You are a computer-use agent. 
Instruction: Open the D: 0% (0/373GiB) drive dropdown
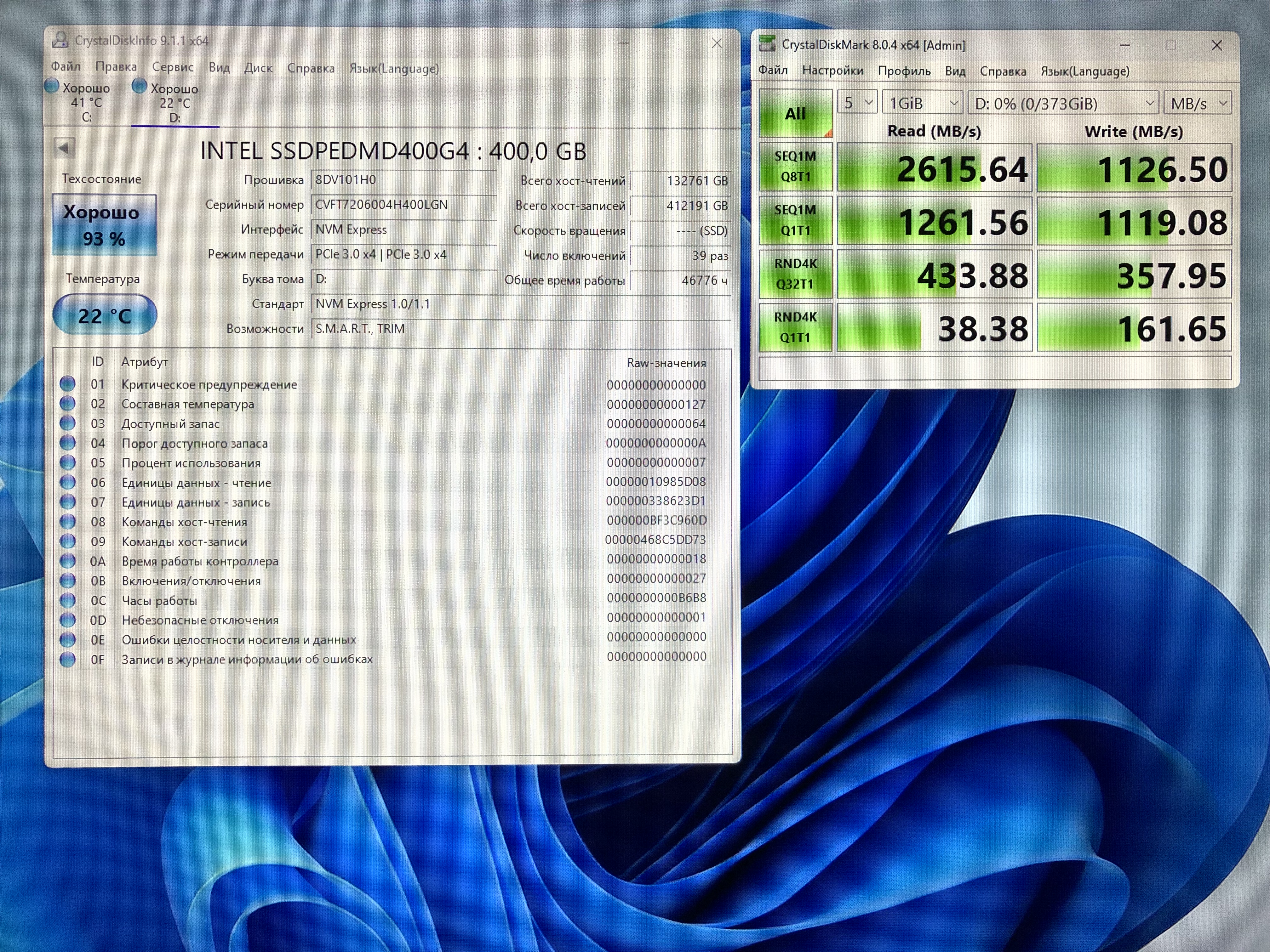click(x=1064, y=104)
